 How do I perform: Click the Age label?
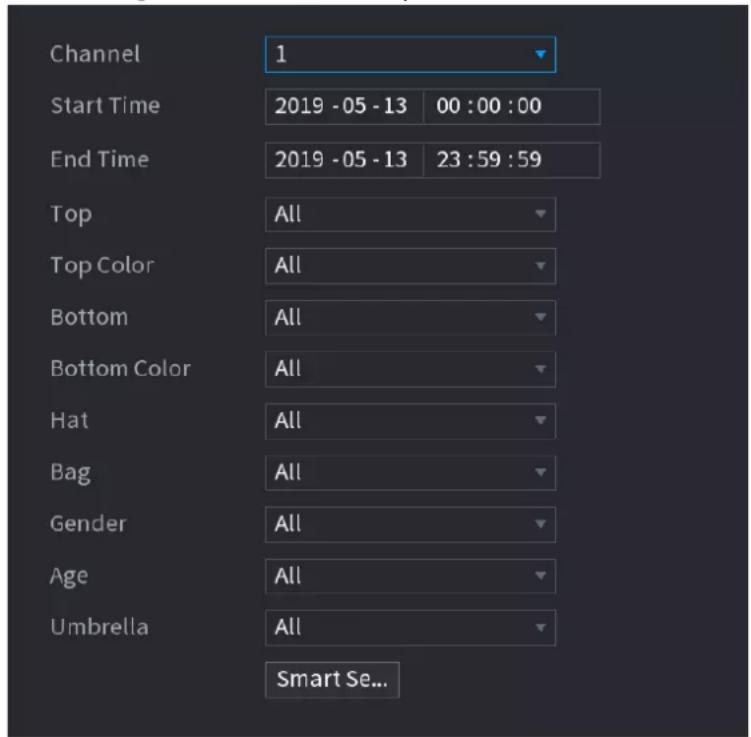pyautogui.click(x=69, y=576)
